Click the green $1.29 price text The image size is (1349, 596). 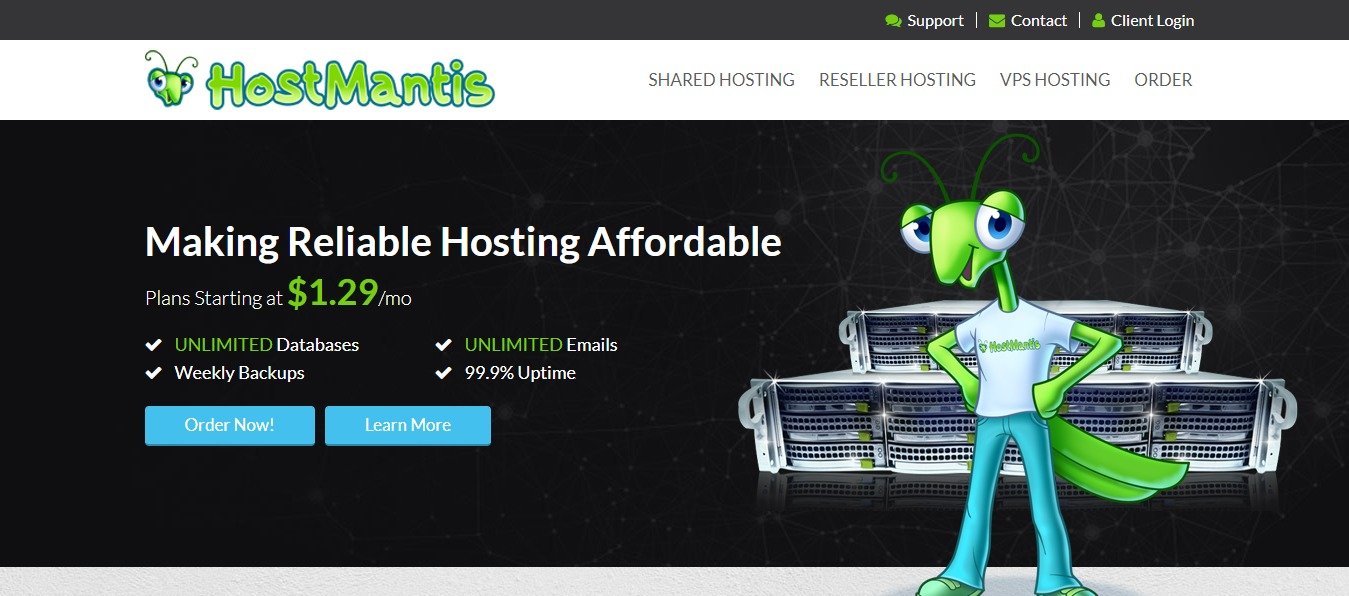tap(333, 291)
